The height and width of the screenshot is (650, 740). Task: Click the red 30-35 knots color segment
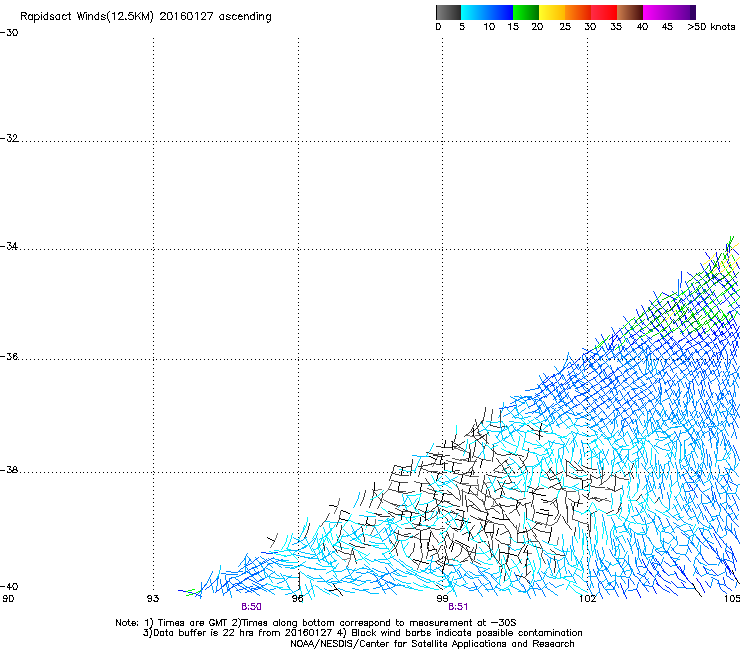[604, 12]
